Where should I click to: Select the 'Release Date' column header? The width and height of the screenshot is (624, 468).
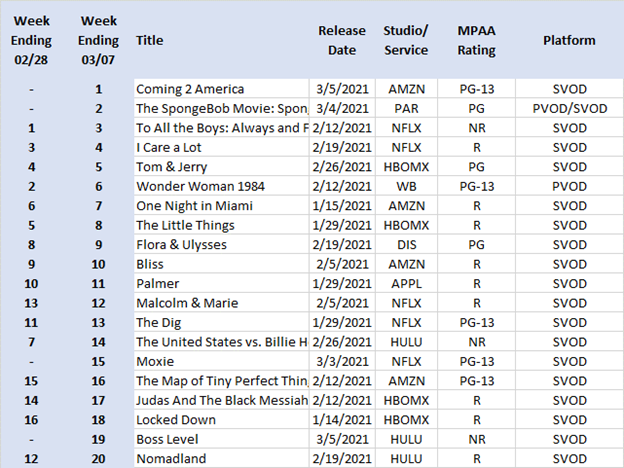(342, 41)
